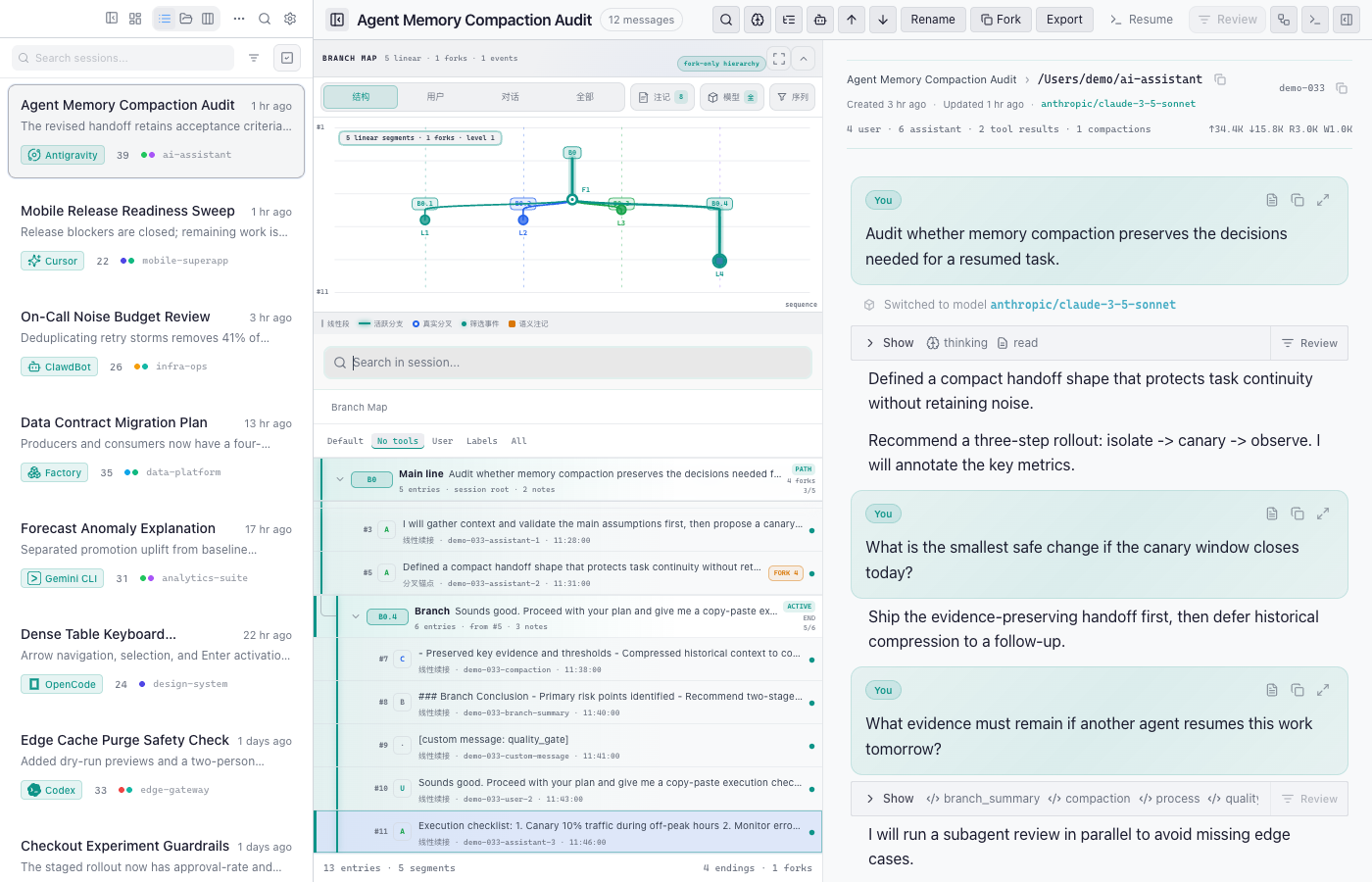Click the 真实分叉 blue ring legend swatch
The width and height of the screenshot is (1372, 882).
(x=416, y=323)
